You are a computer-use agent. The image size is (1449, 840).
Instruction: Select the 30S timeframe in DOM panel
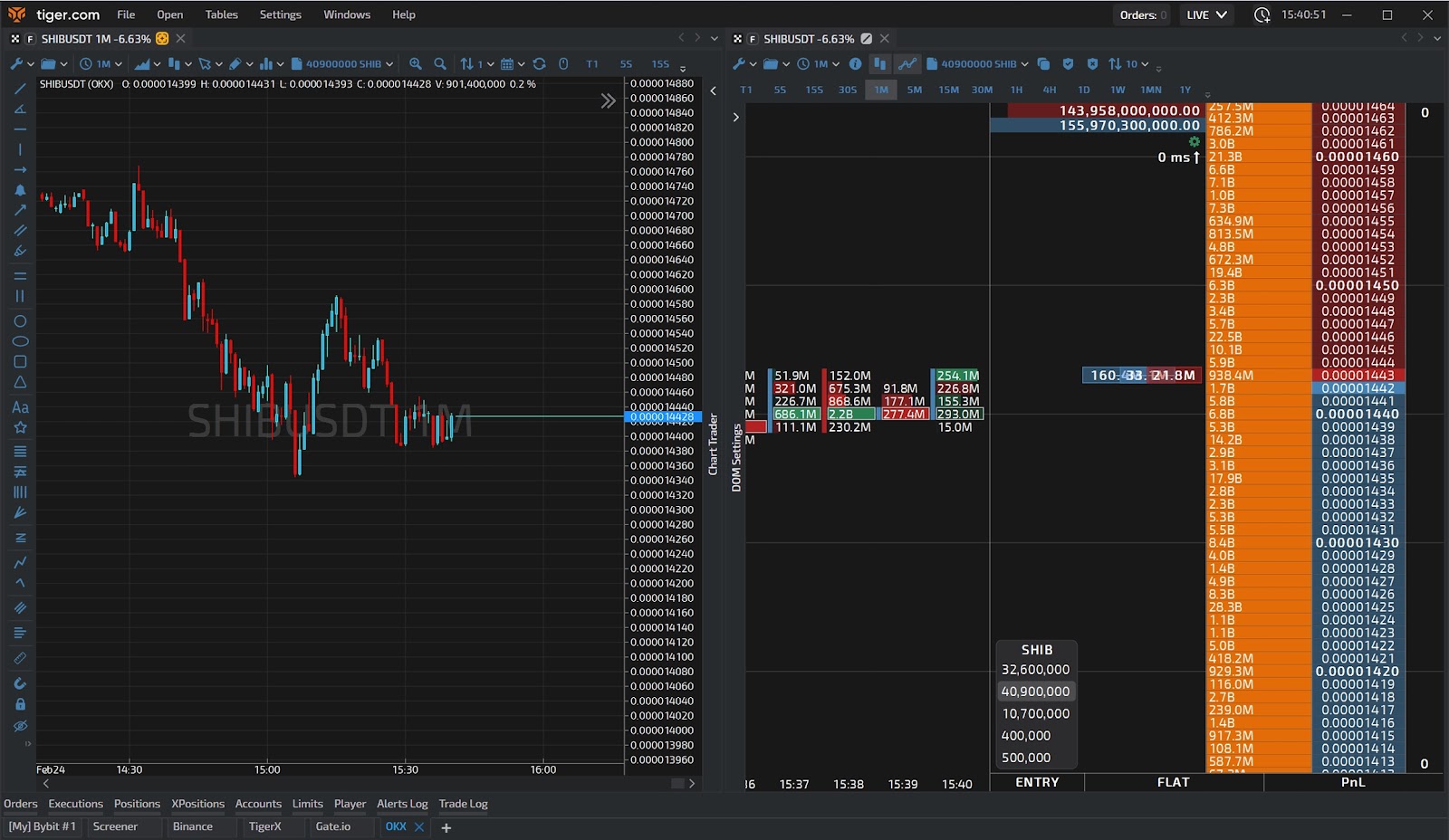pos(848,90)
